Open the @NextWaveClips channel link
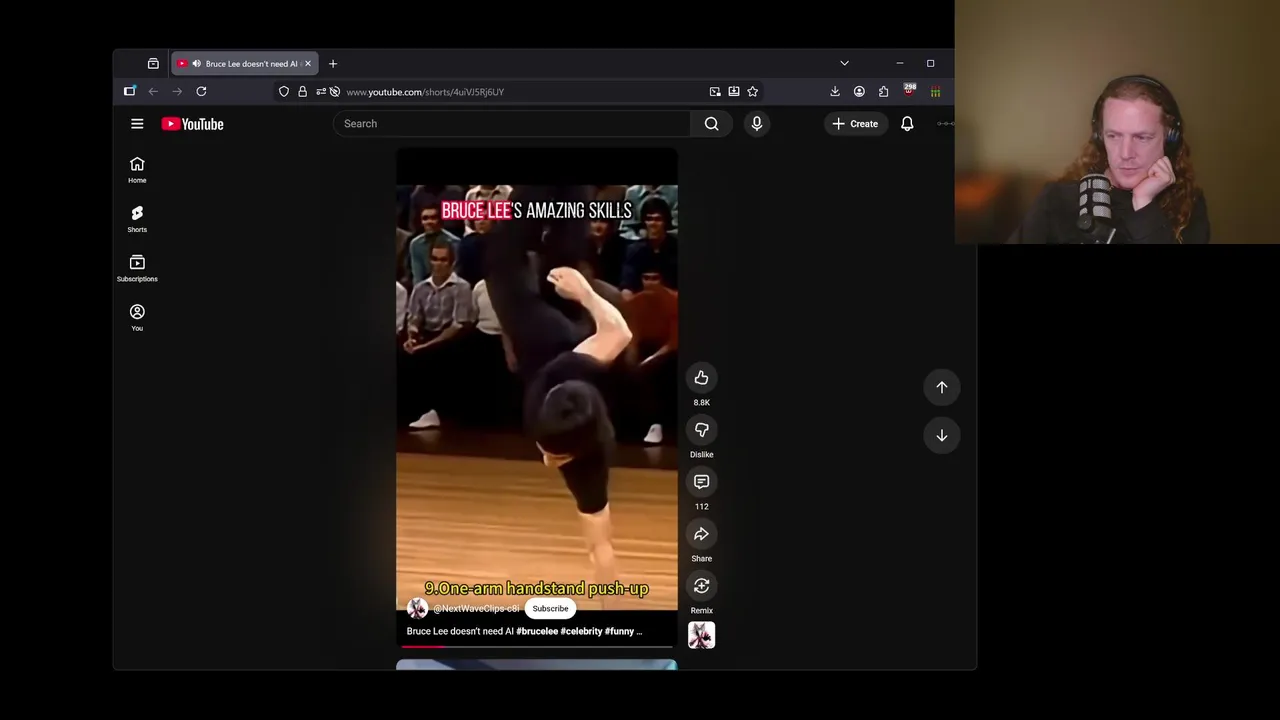The height and width of the screenshot is (720, 1280). coord(476,608)
